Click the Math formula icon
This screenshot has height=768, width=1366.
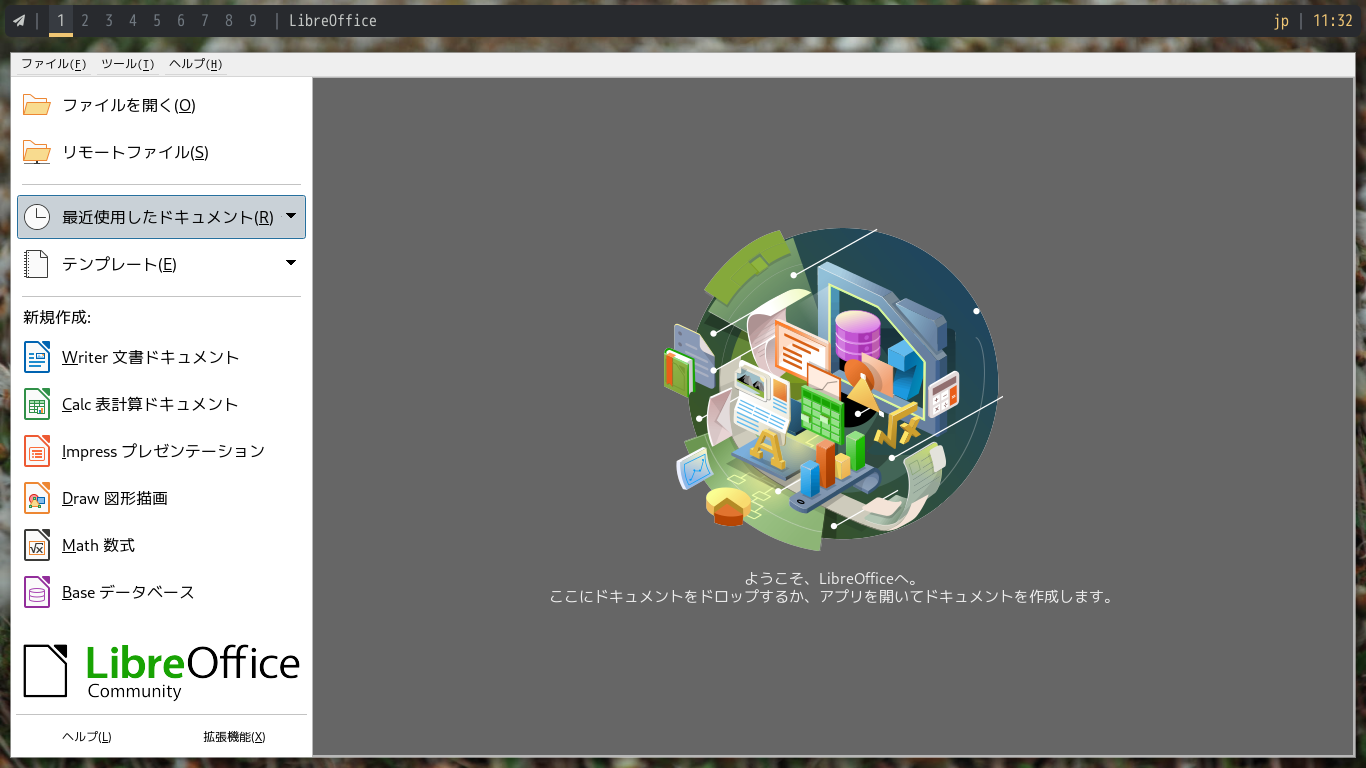[37, 545]
